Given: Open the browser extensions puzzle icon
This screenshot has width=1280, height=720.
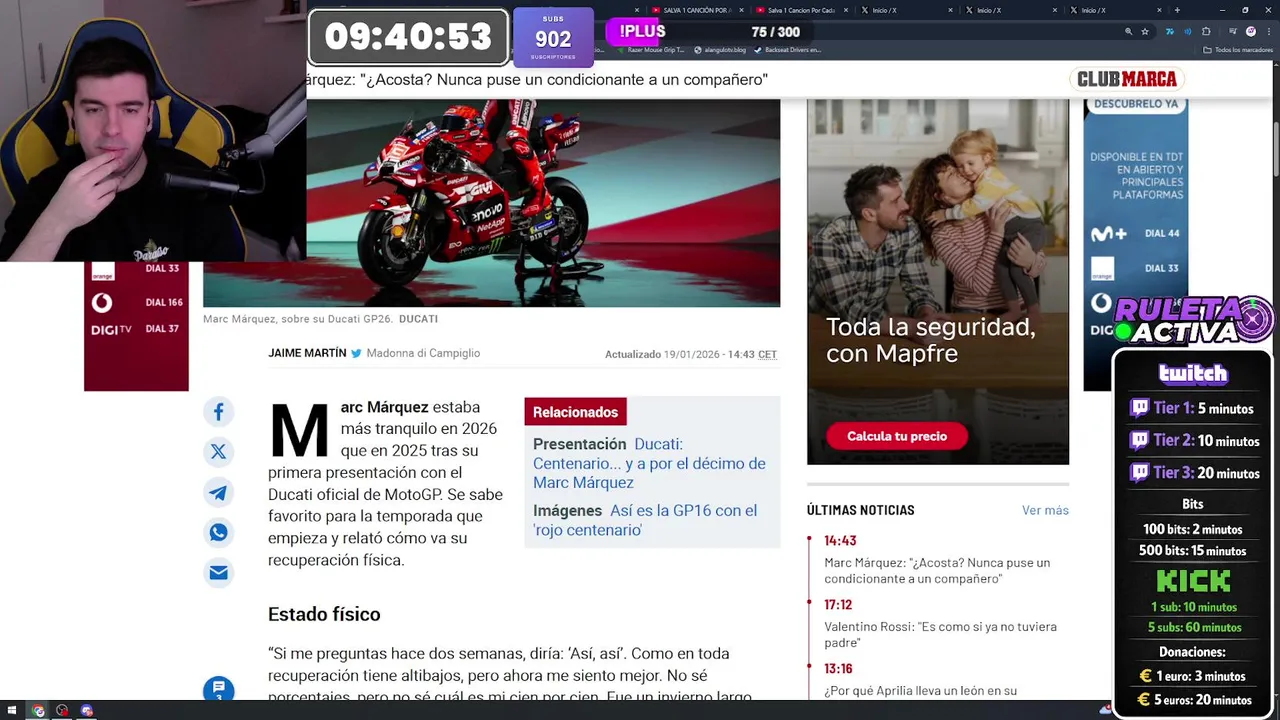Looking at the screenshot, I should coord(1206,32).
